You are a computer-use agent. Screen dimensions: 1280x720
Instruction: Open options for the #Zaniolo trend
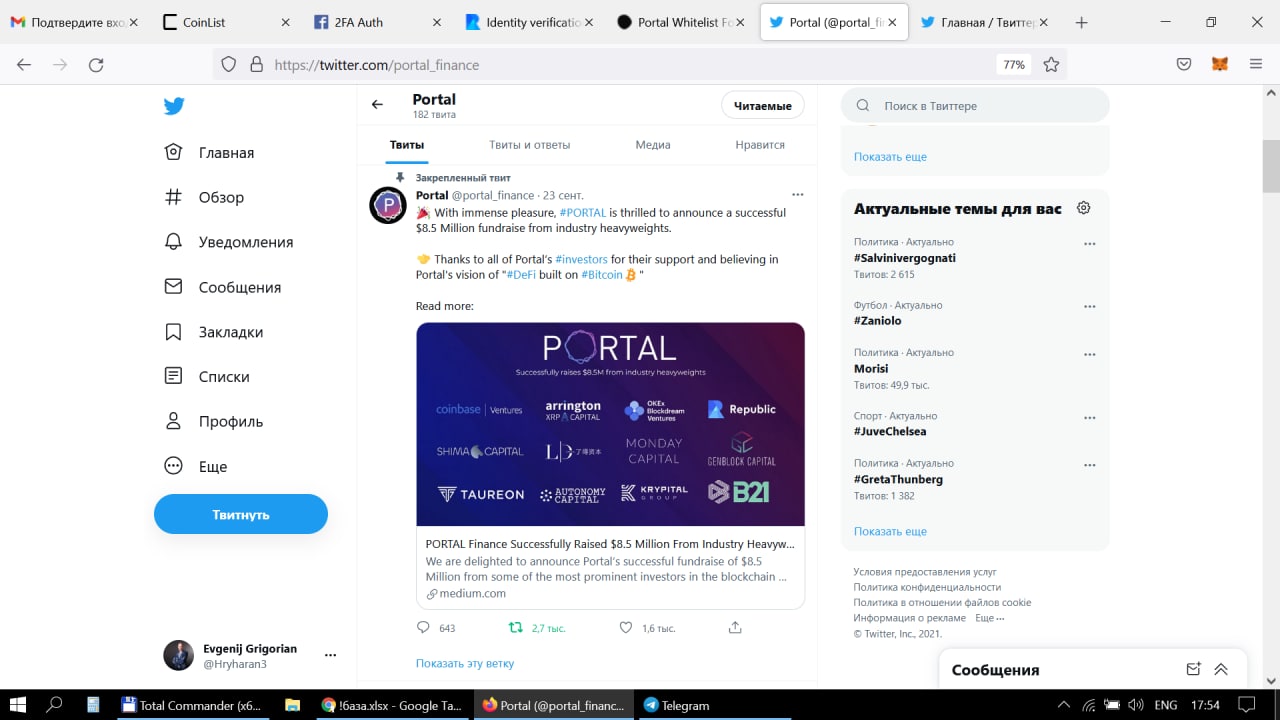1090,307
